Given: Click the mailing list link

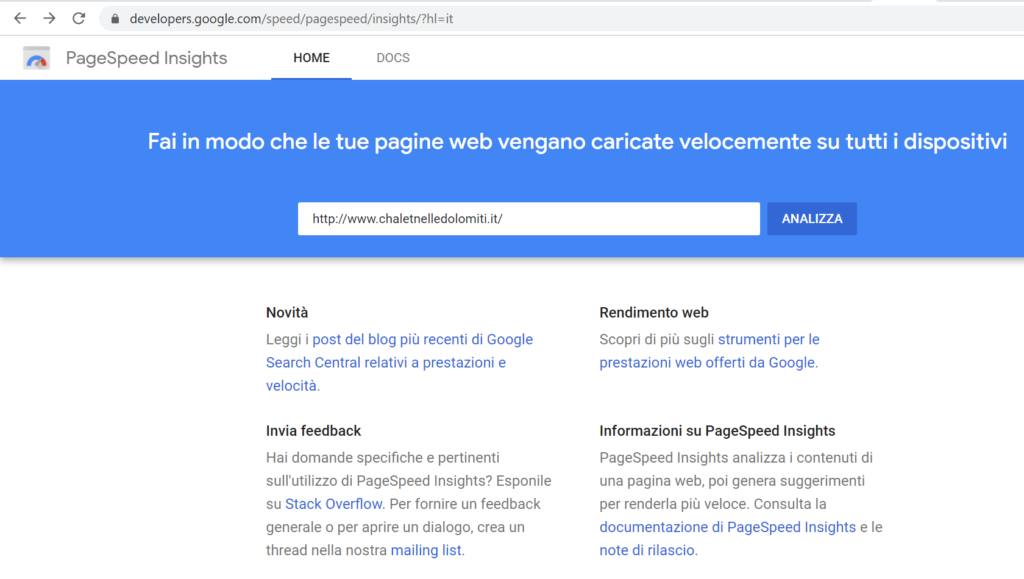Looking at the screenshot, I should pos(426,550).
